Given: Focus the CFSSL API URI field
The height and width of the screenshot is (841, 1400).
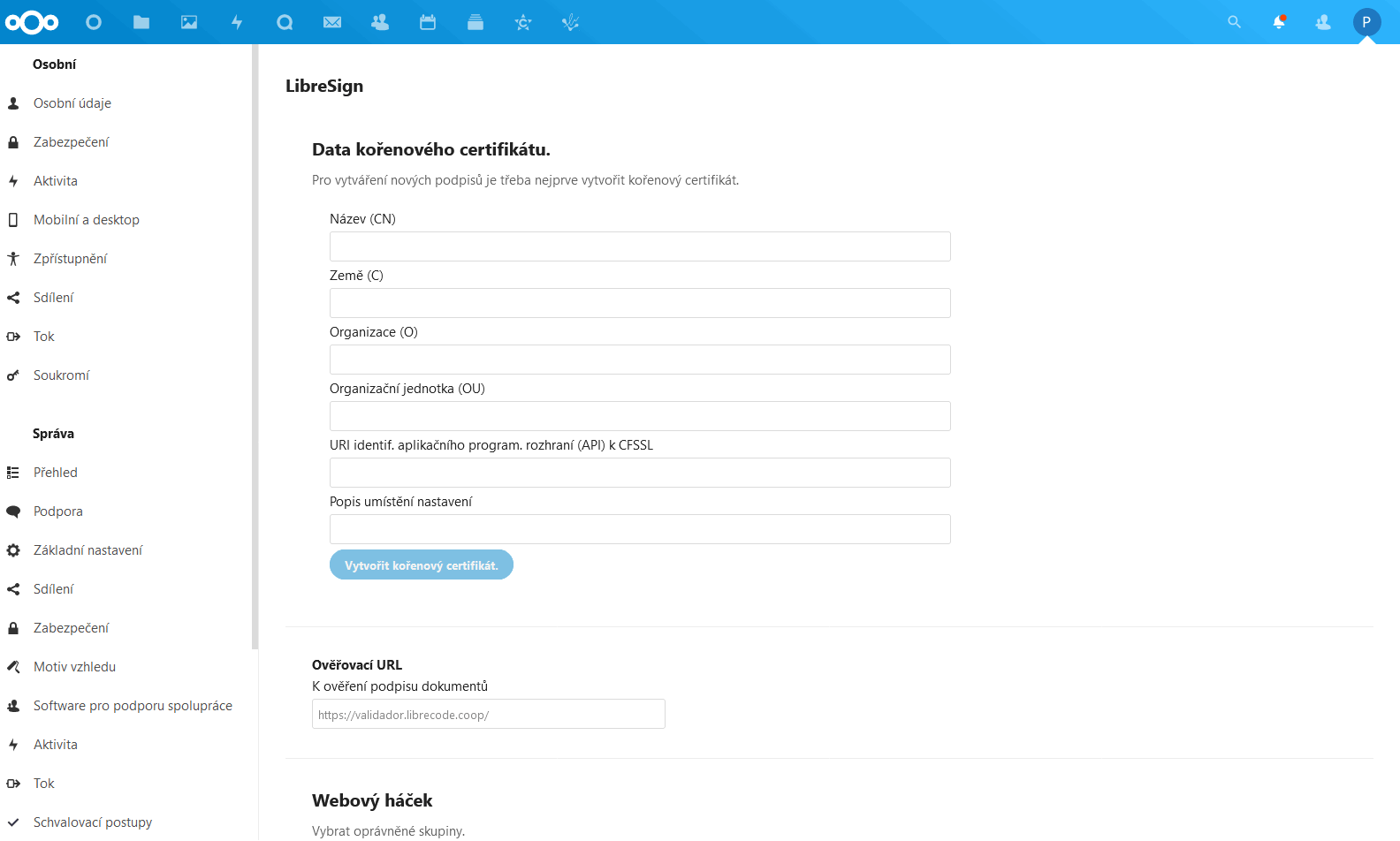Looking at the screenshot, I should (640, 473).
